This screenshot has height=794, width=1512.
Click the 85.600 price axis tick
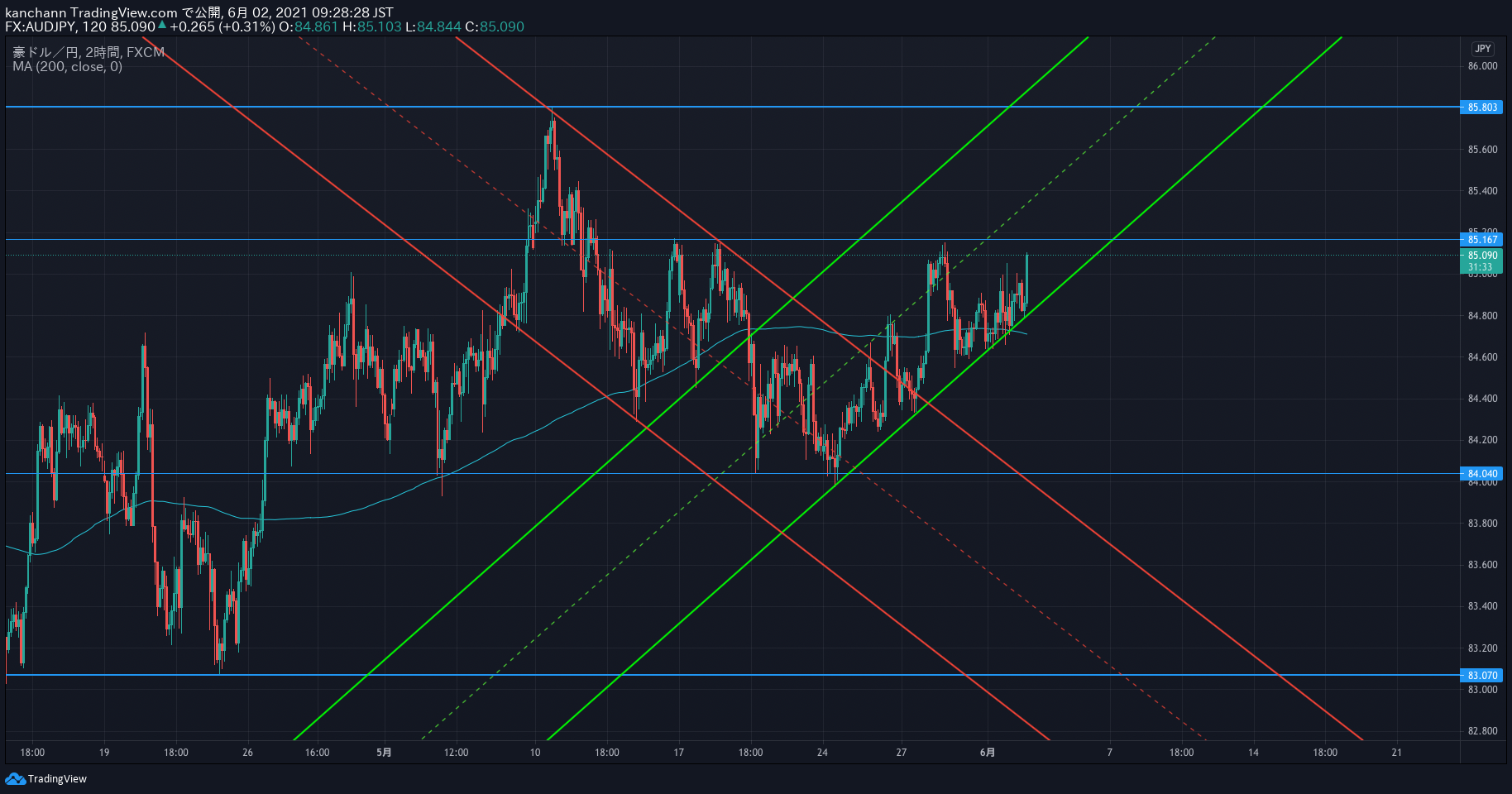[x=1482, y=150]
